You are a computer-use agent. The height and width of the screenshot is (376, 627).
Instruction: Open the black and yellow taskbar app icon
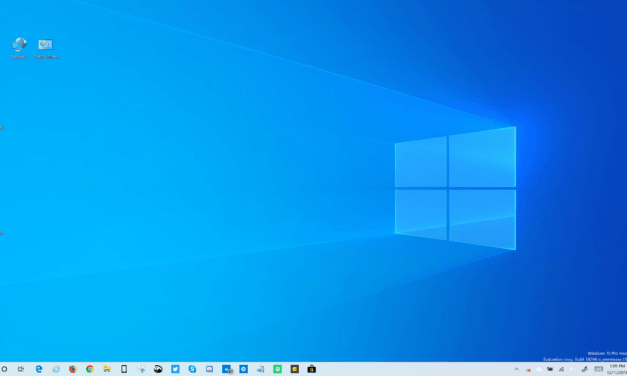click(295, 369)
